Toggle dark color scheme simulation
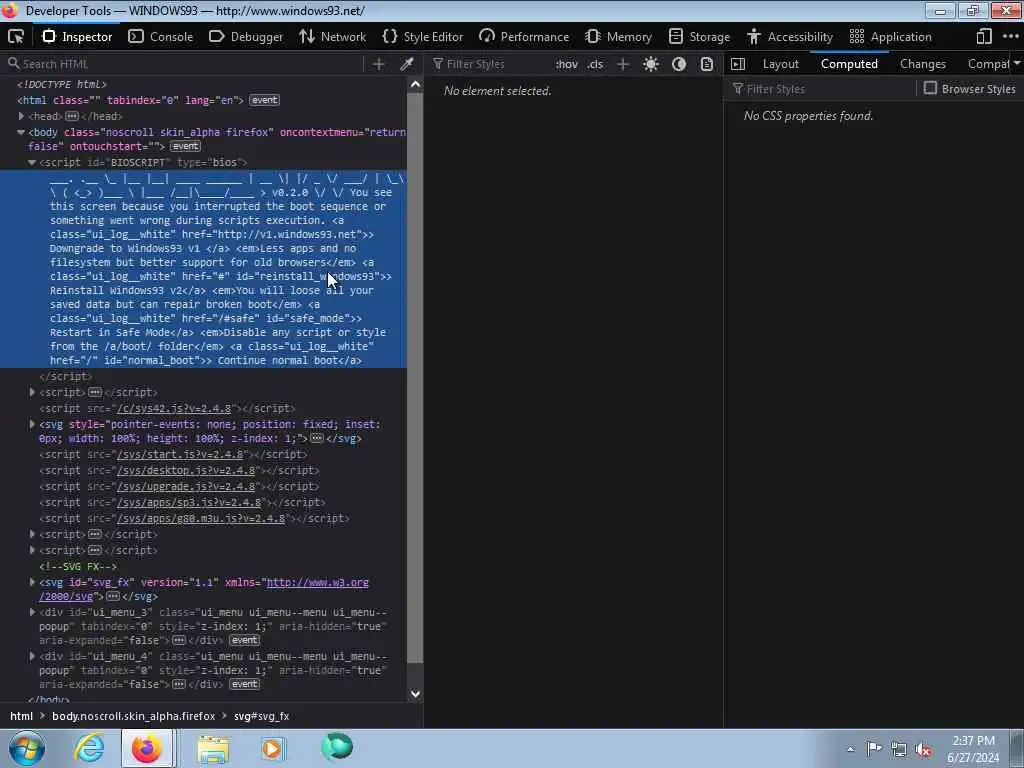Image resolution: width=1024 pixels, height=768 pixels. 679,64
